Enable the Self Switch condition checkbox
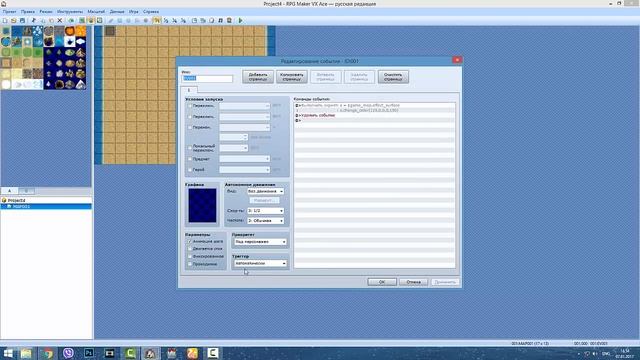This screenshot has height=360, width=640. pos(190,148)
